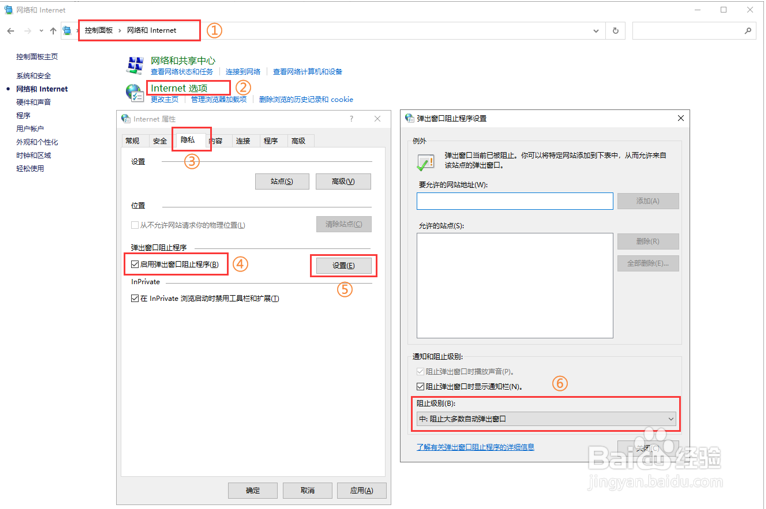The image size is (766, 509).
Task: Click 管理浏览器加载项 link
Action: pyautogui.click(x=218, y=99)
